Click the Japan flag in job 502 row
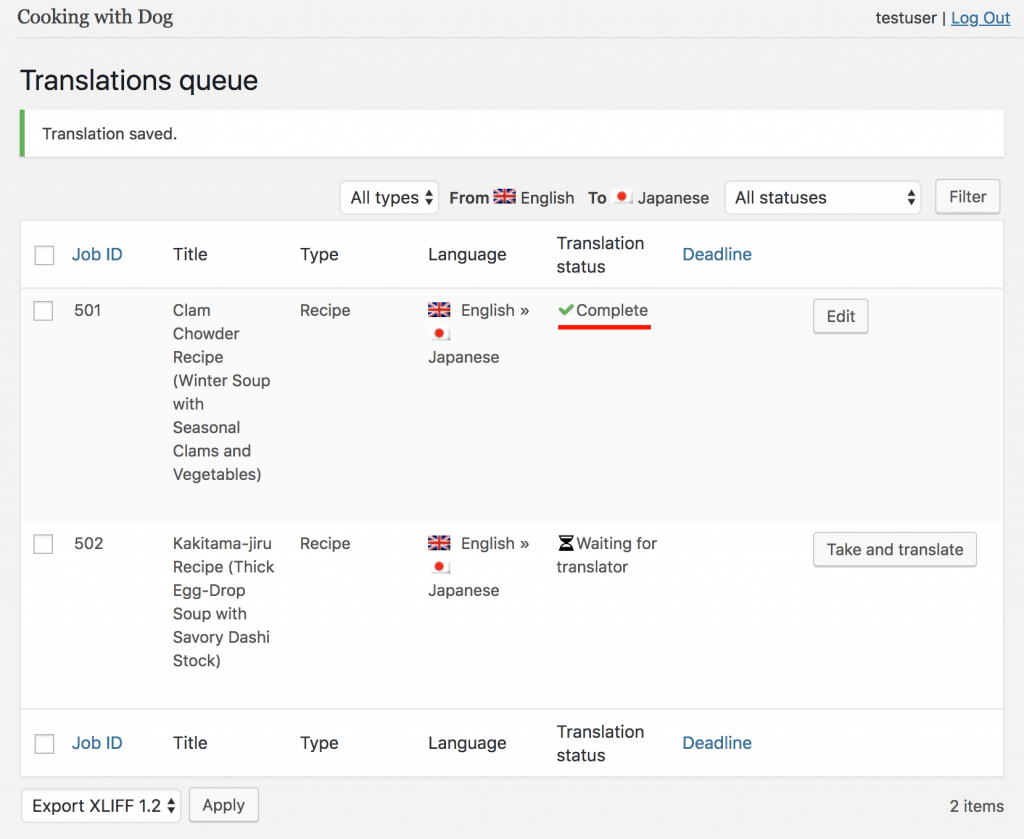This screenshot has height=839, width=1024. click(440, 567)
